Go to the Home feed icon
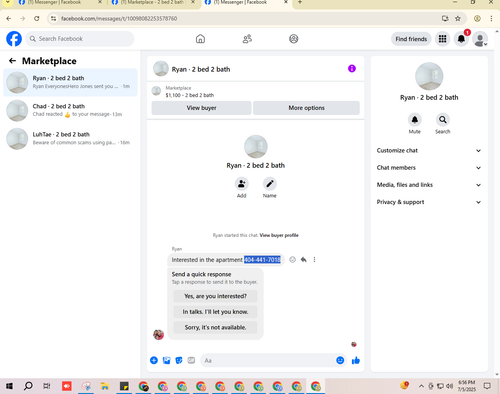This screenshot has height=394, width=500. 200,39
